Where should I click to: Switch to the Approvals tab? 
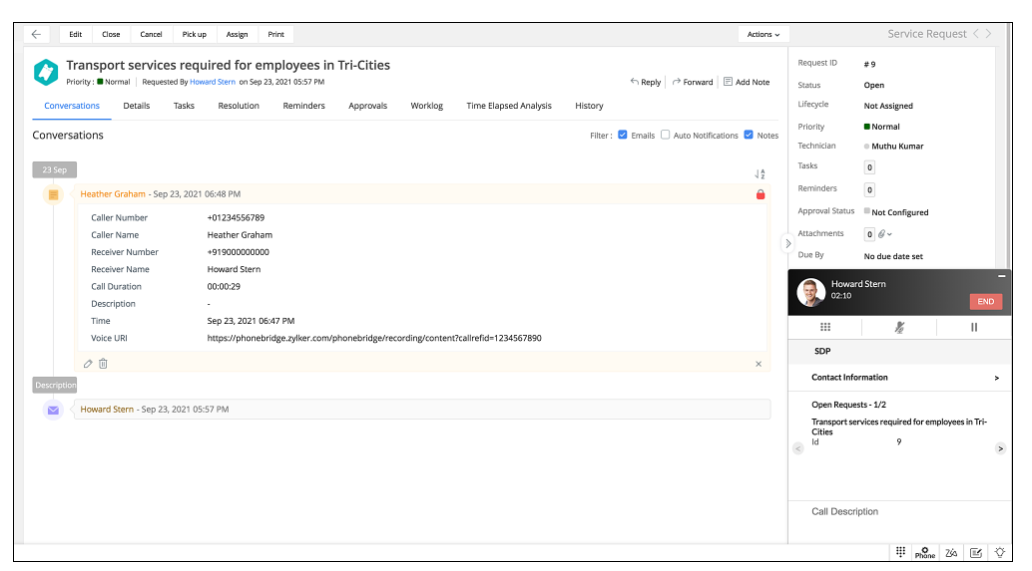367,106
